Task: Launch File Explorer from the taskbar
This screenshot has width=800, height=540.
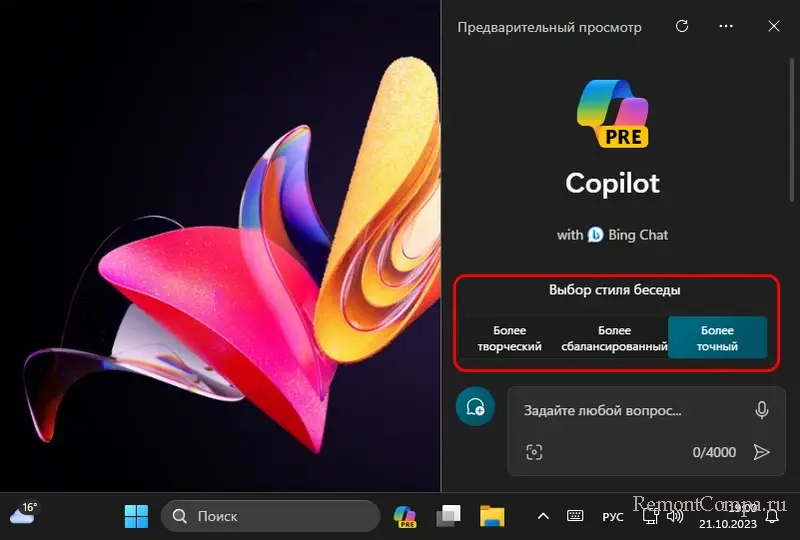Action: (x=491, y=516)
